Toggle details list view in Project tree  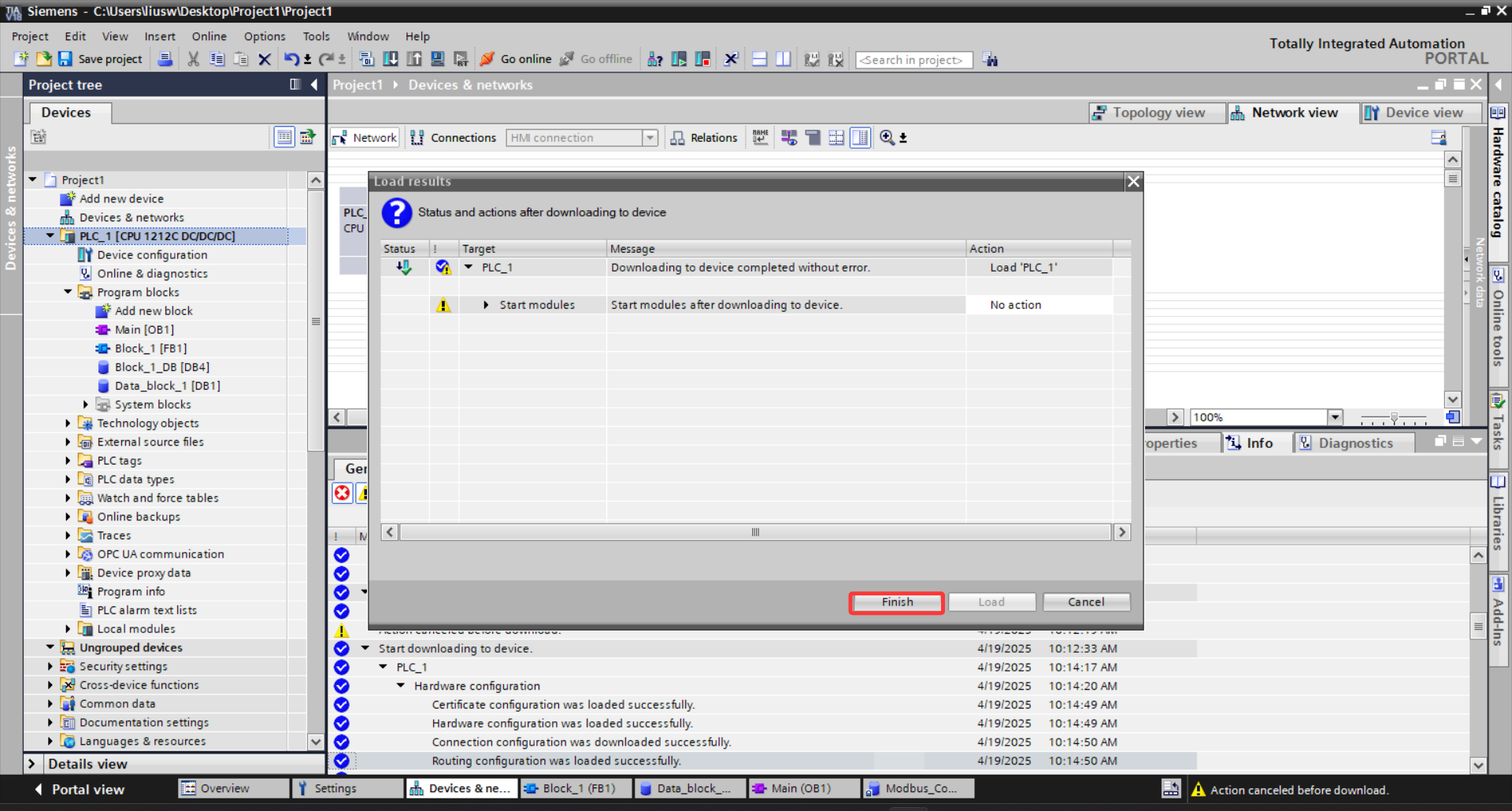click(283, 137)
